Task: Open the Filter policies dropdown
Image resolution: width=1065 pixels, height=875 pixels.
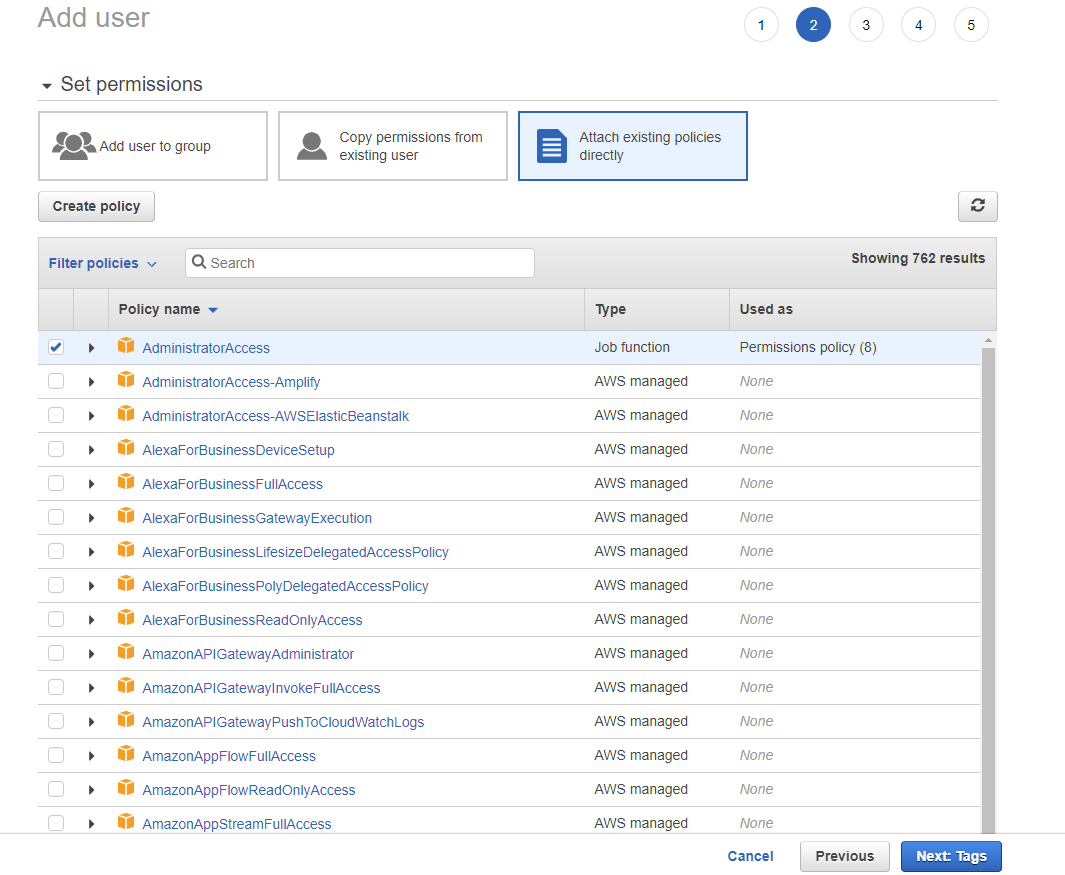Action: pyautogui.click(x=102, y=262)
